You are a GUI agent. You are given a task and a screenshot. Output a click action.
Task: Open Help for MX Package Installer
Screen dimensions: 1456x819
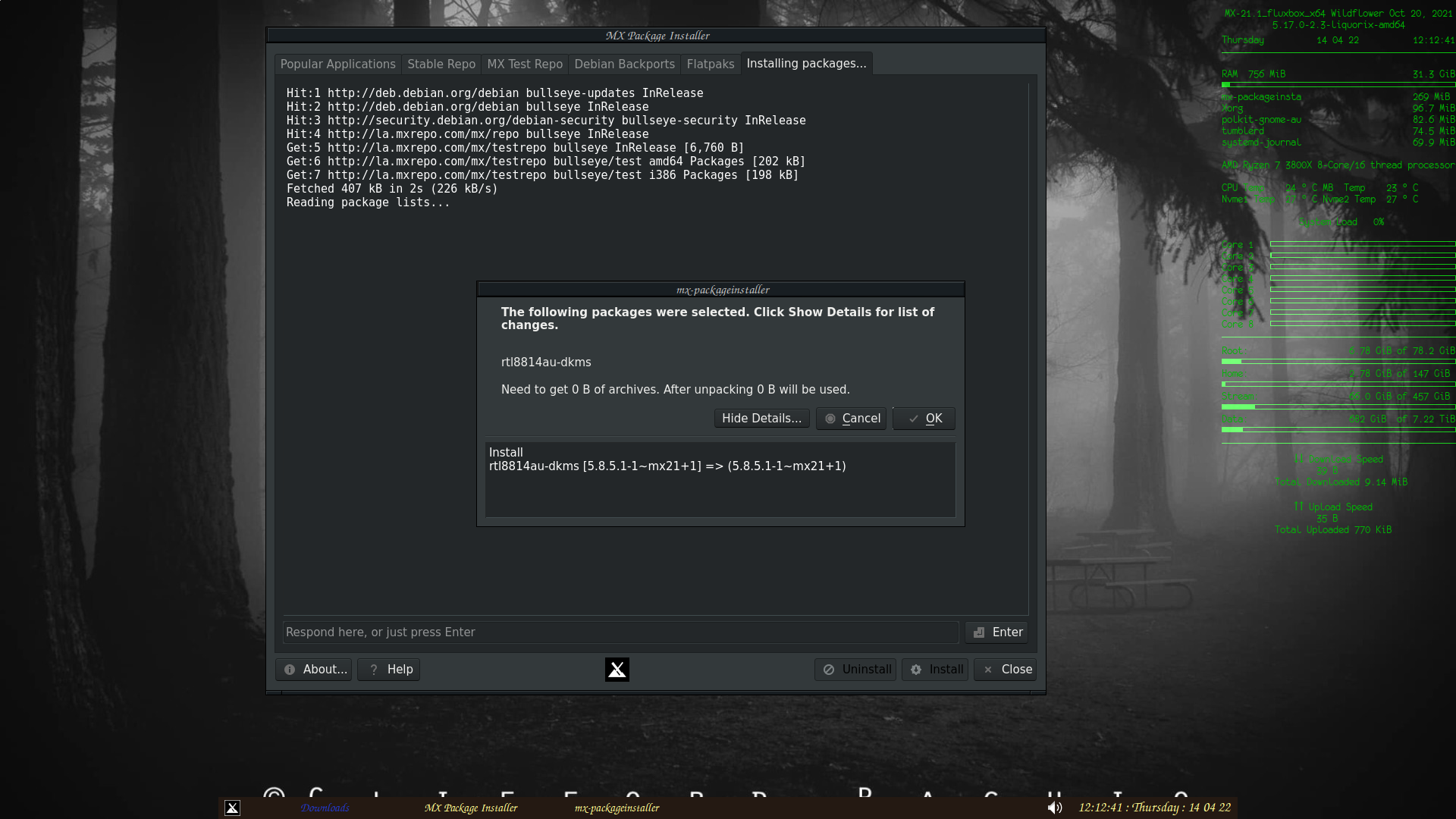pos(388,670)
